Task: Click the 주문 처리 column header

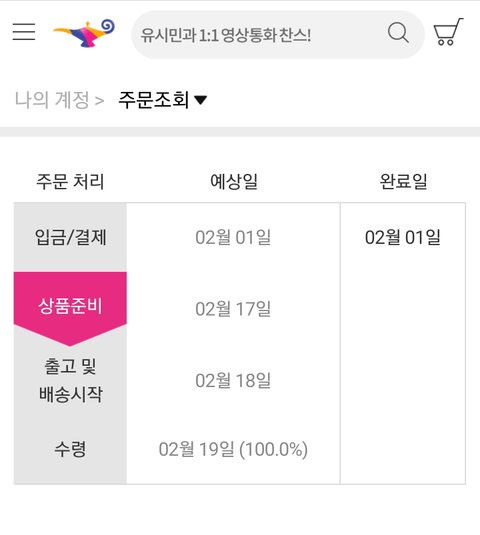Action: 70,181
